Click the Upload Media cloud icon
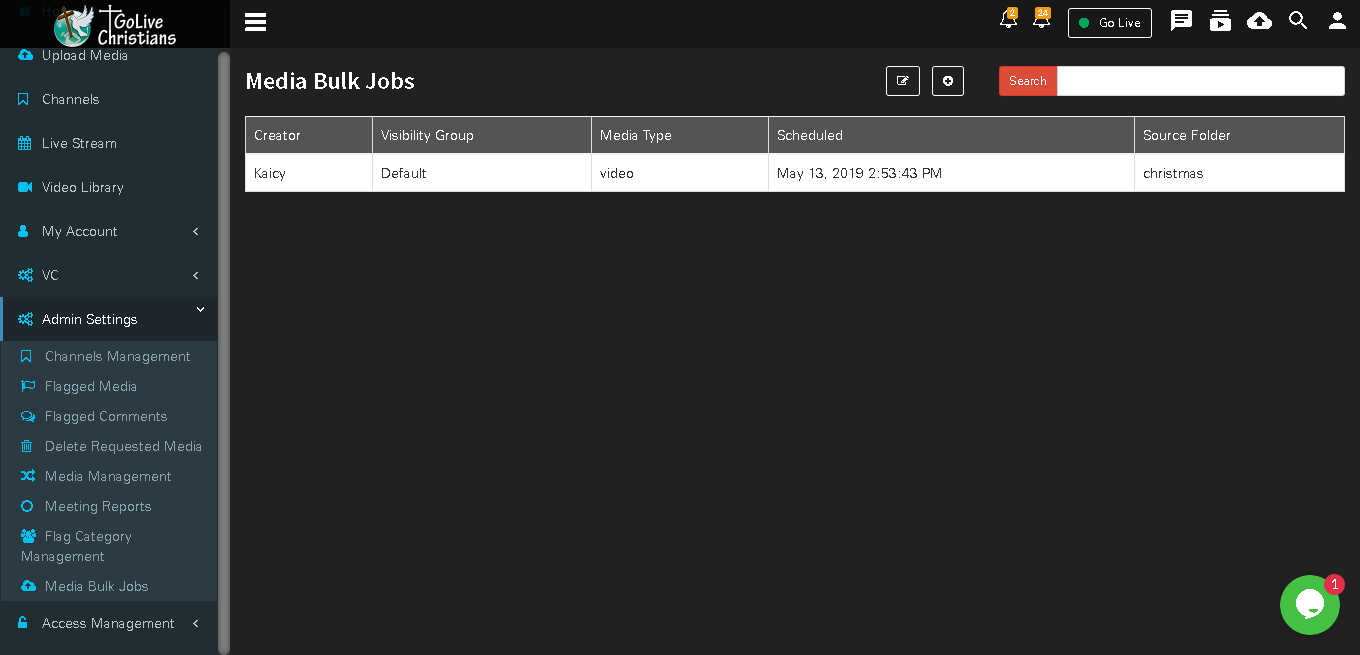Screen dimensions: 1360x655 25,55
